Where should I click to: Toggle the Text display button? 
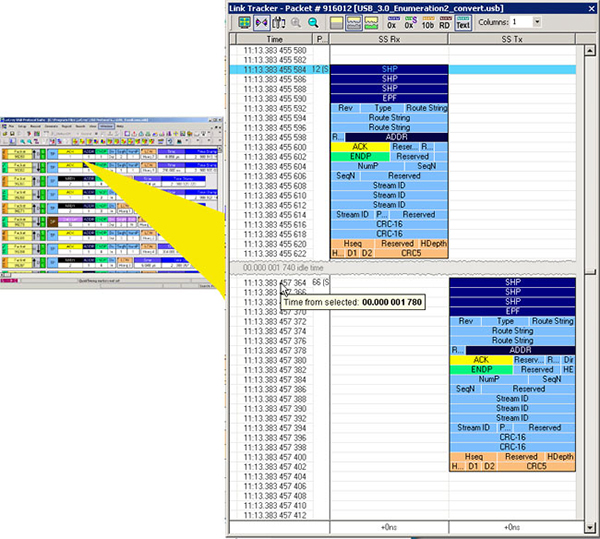point(464,22)
